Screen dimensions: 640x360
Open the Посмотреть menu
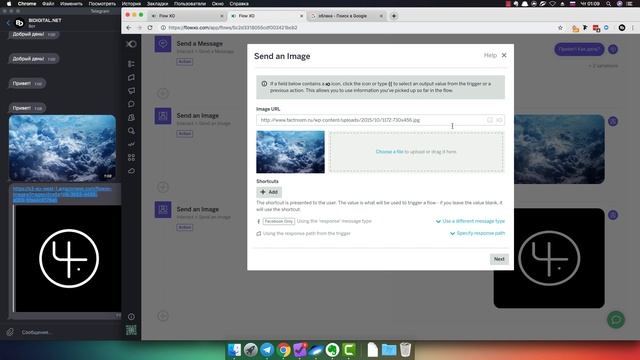coord(102,4)
